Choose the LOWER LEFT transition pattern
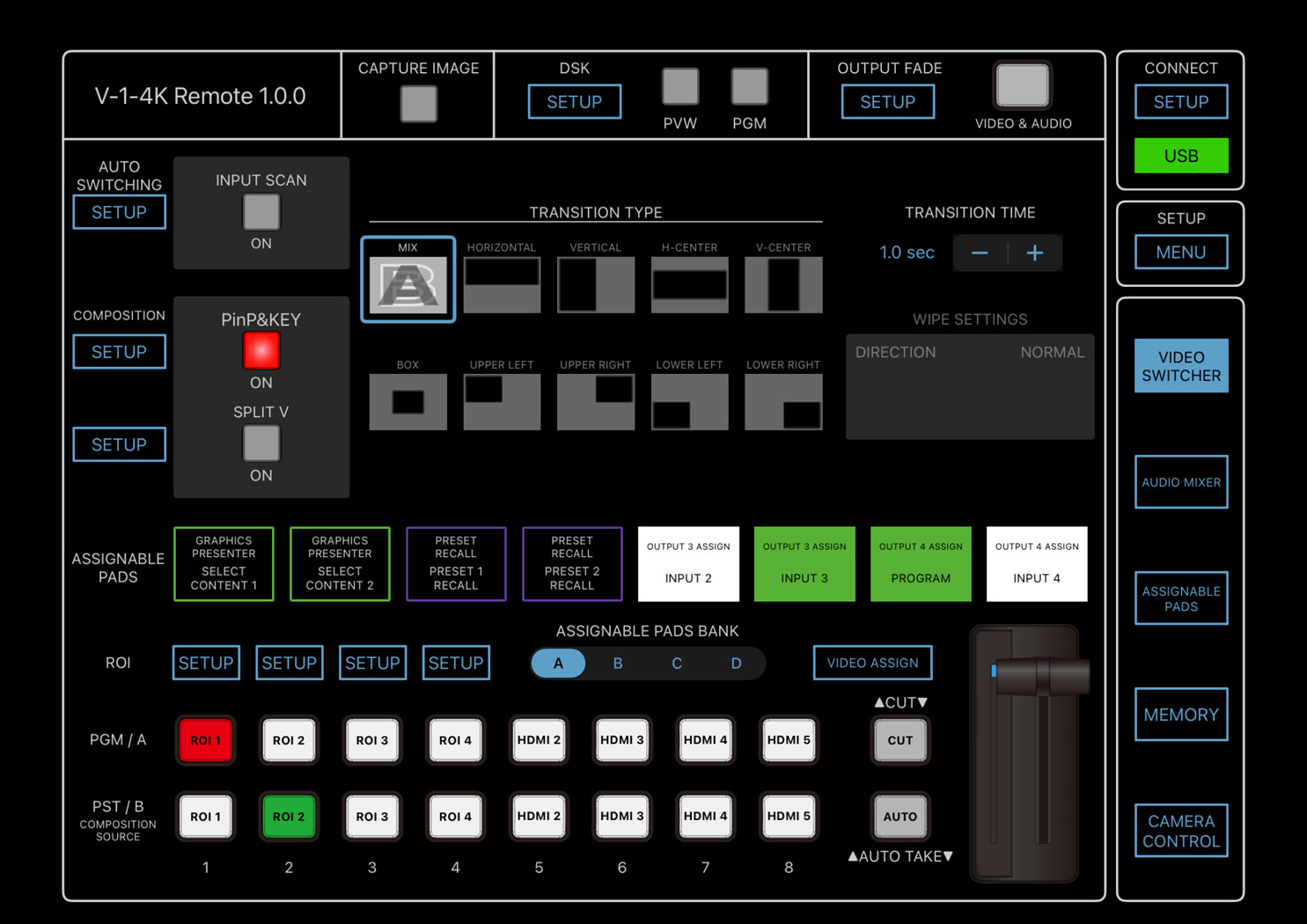 pyautogui.click(x=689, y=401)
